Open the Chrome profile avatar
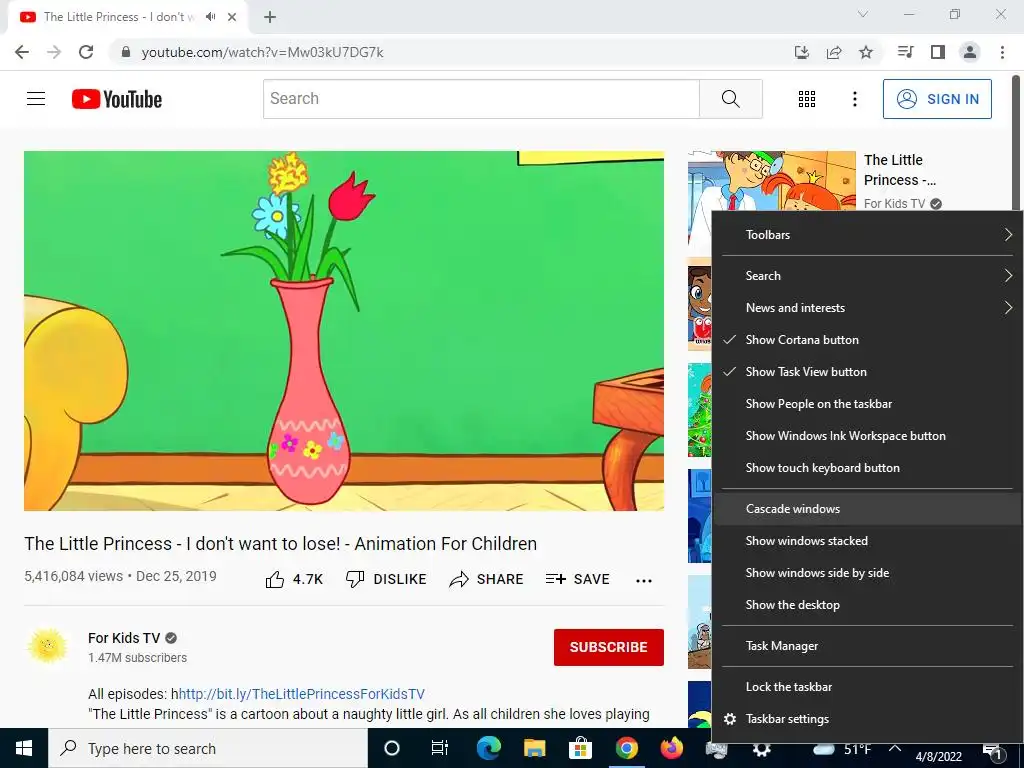1024x768 pixels. pos(970,52)
